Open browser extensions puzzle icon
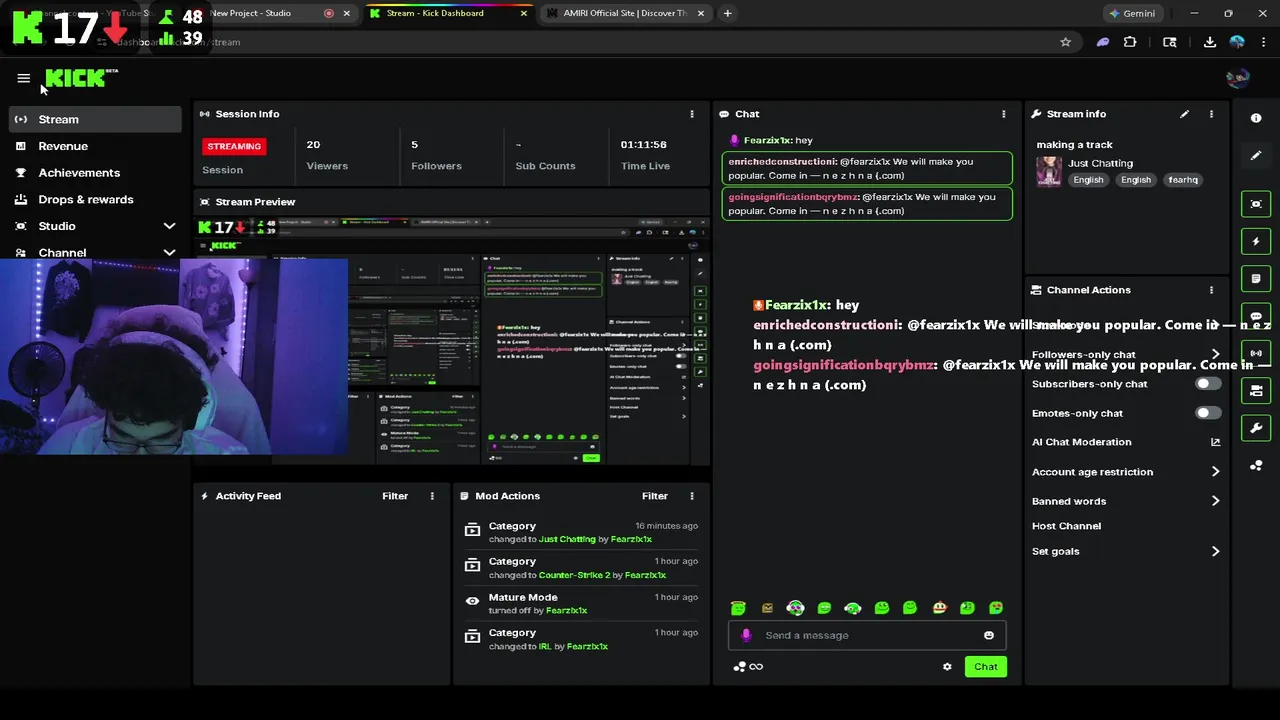 (x=1130, y=42)
